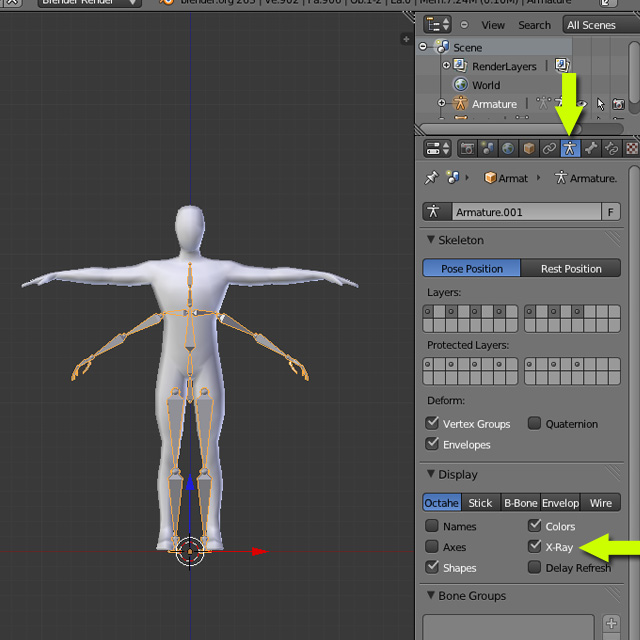Viewport: 640px width, 640px height.
Task: Expand the RenderLayers tree node
Action: coord(446,65)
